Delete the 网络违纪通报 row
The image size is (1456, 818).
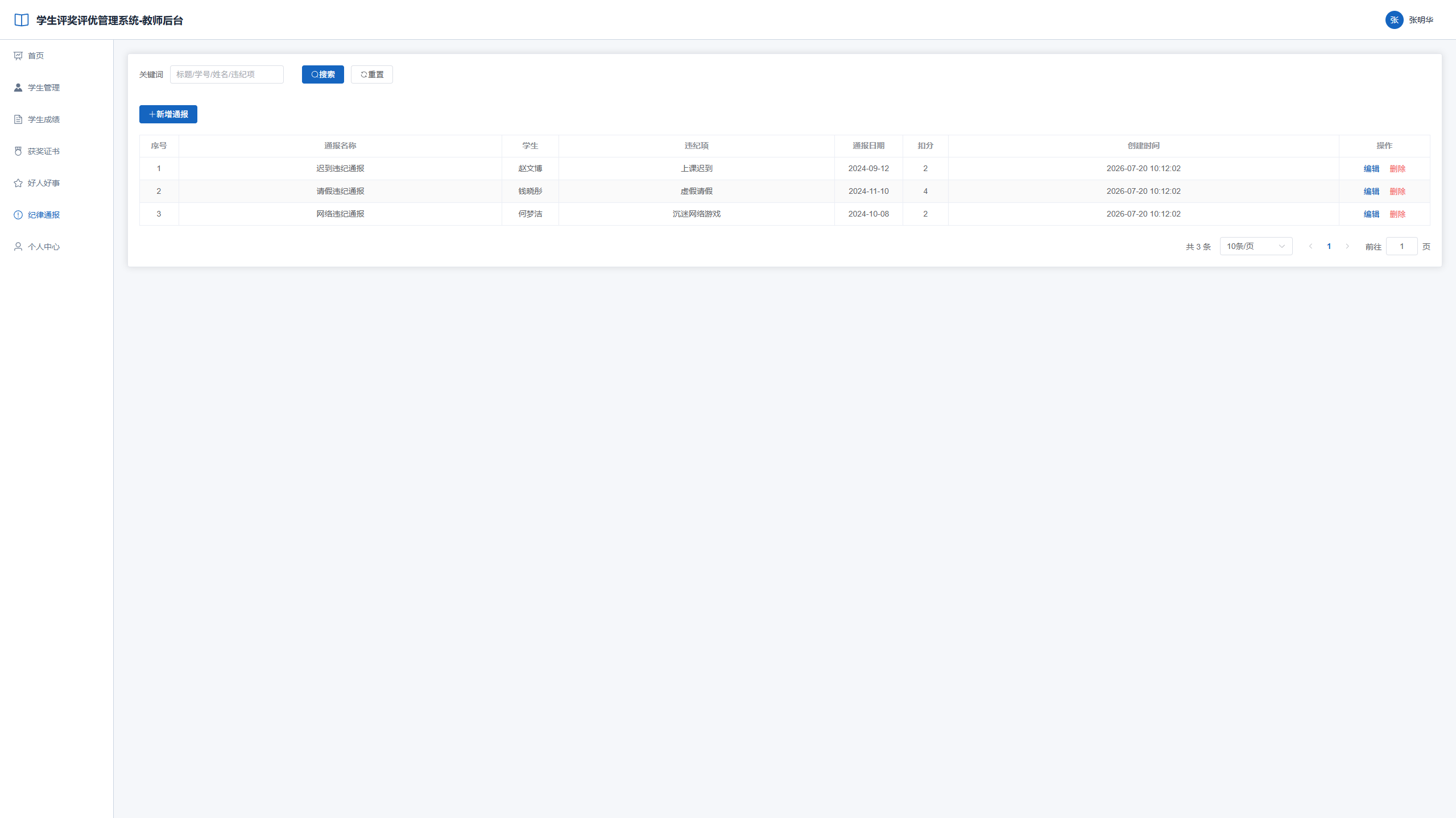coord(1397,214)
